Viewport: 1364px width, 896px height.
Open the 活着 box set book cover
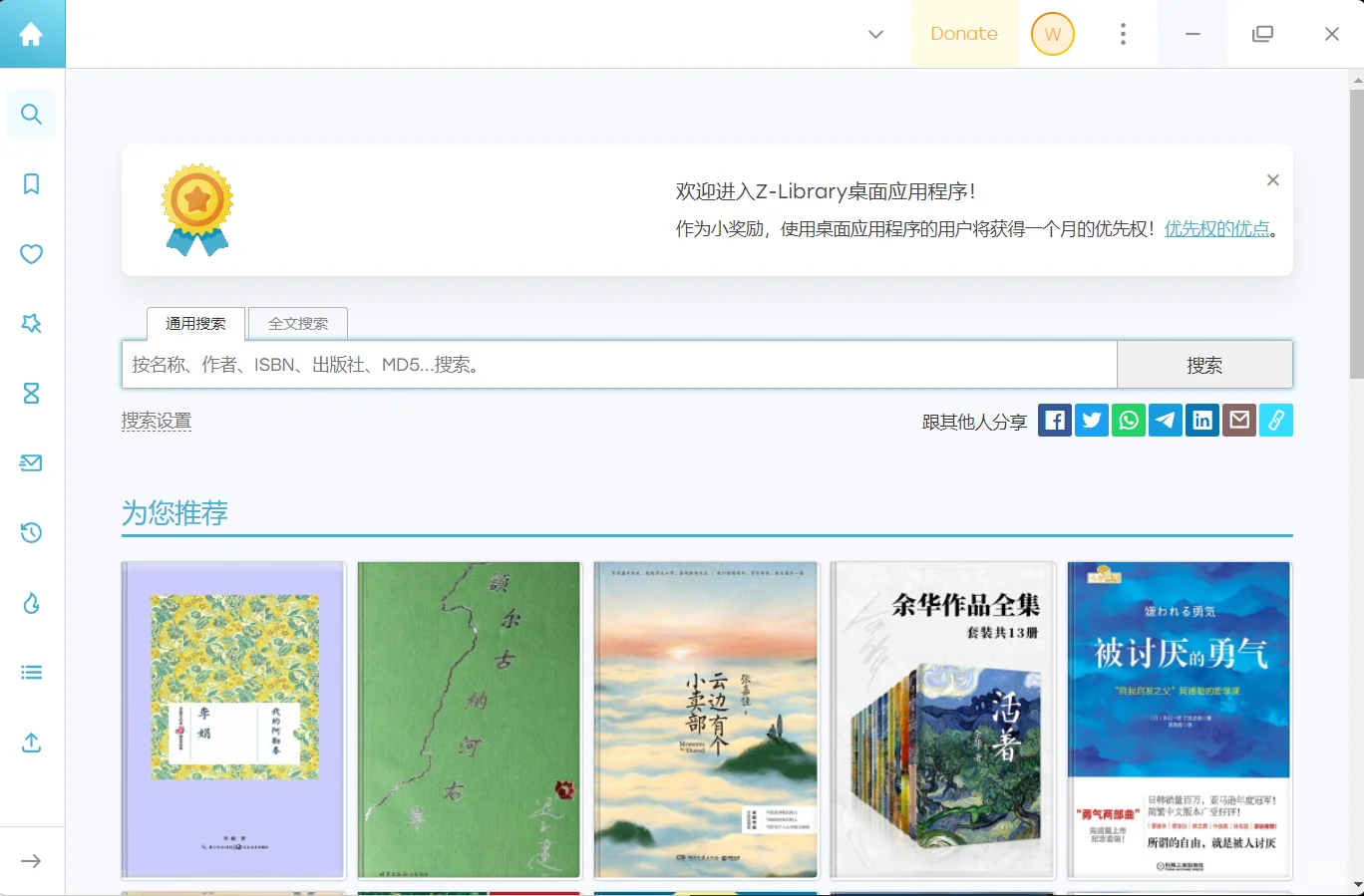pos(942,720)
